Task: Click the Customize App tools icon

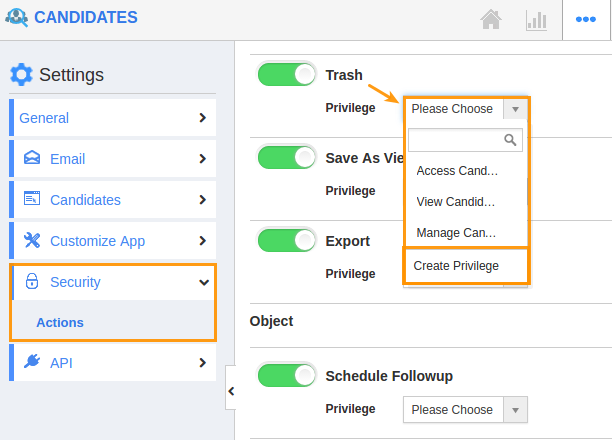Action: pyautogui.click(x=32, y=240)
